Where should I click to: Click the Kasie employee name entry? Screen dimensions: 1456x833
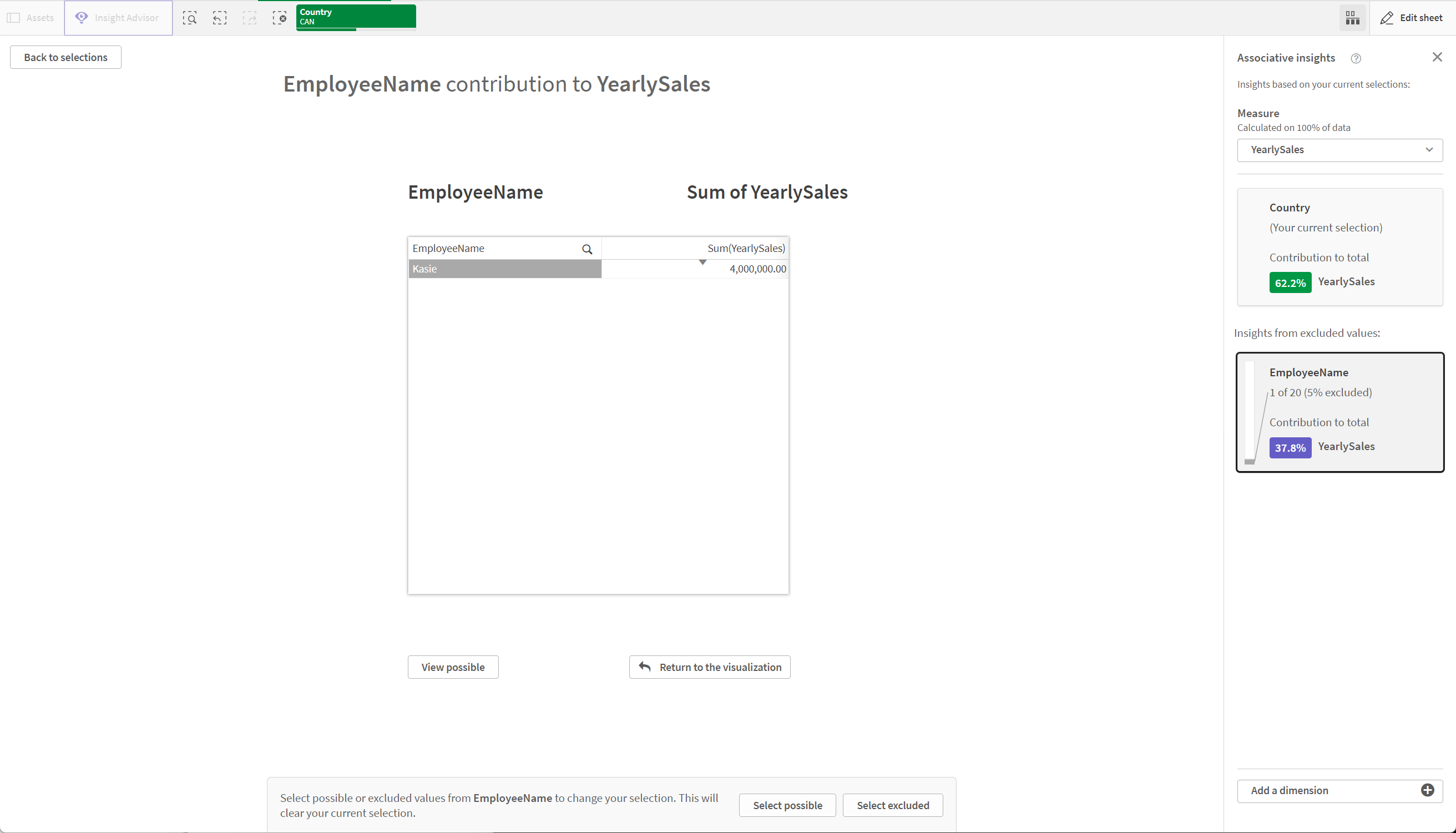coord(504,268)
